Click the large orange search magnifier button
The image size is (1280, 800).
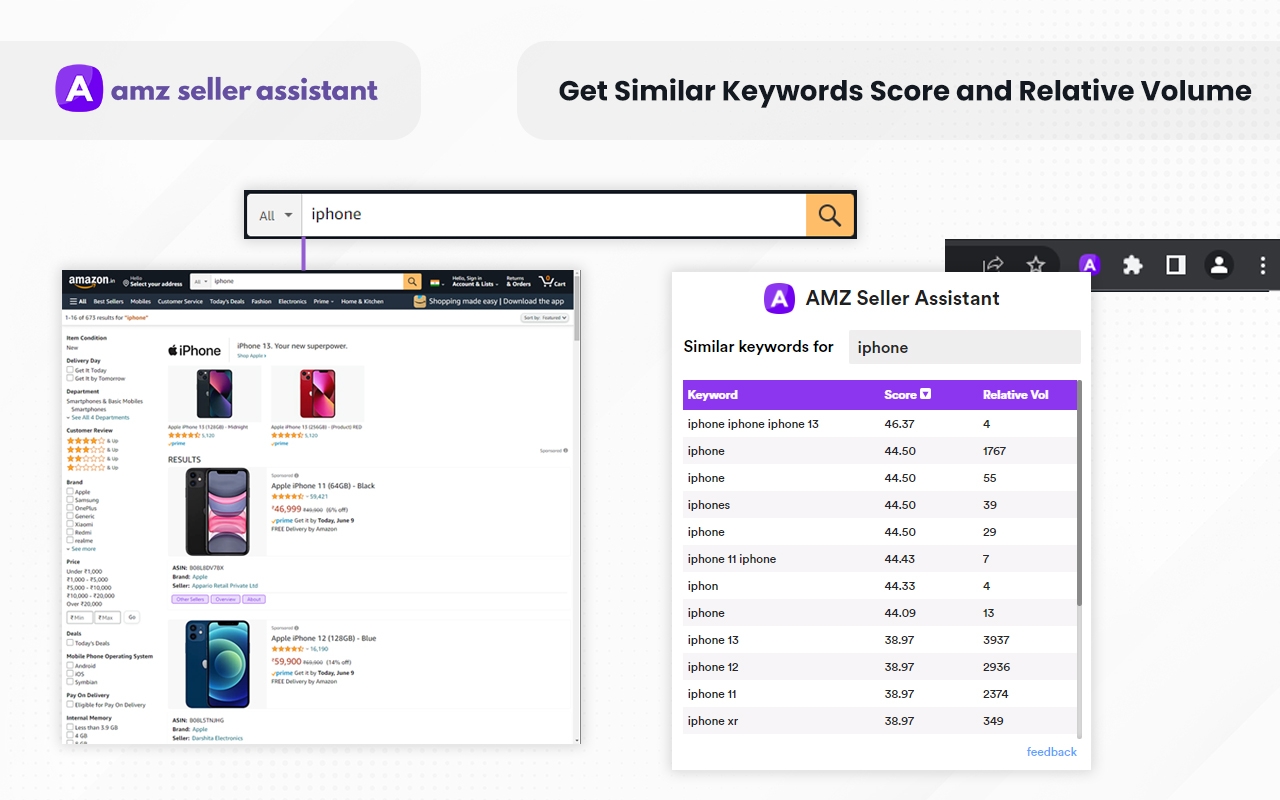pos(829,215)
